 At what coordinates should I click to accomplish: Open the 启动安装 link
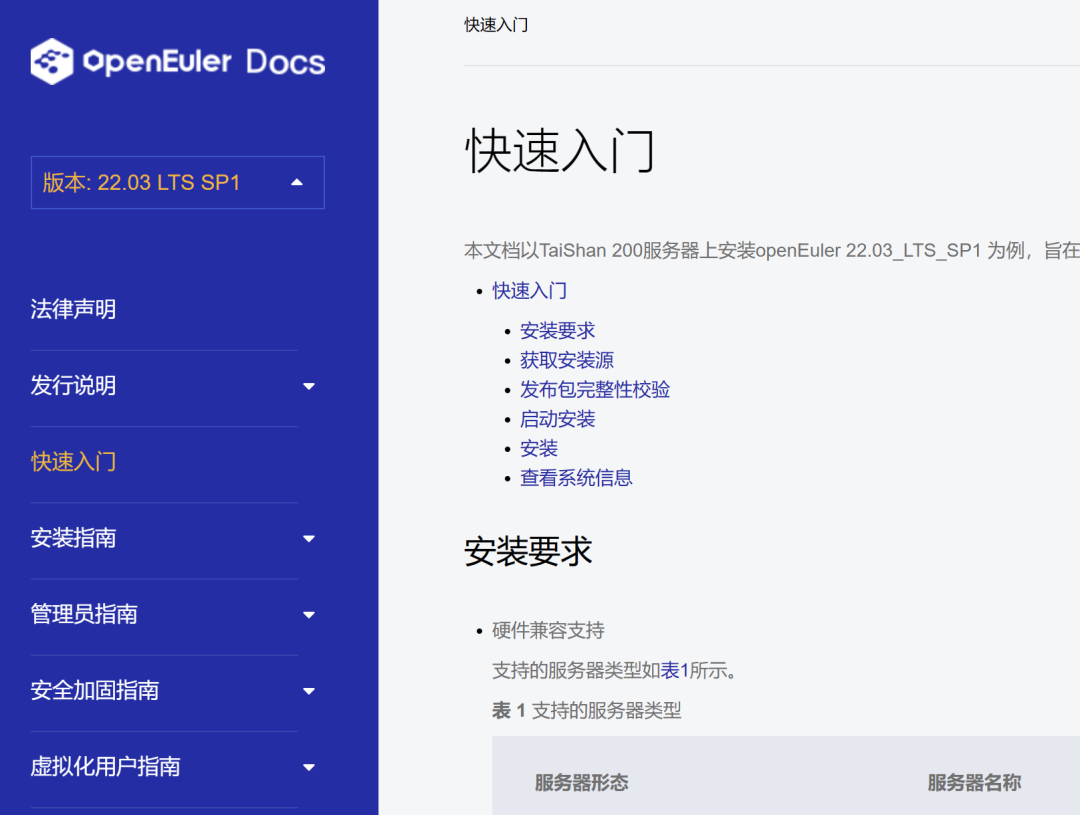click(x=557, y=418)
